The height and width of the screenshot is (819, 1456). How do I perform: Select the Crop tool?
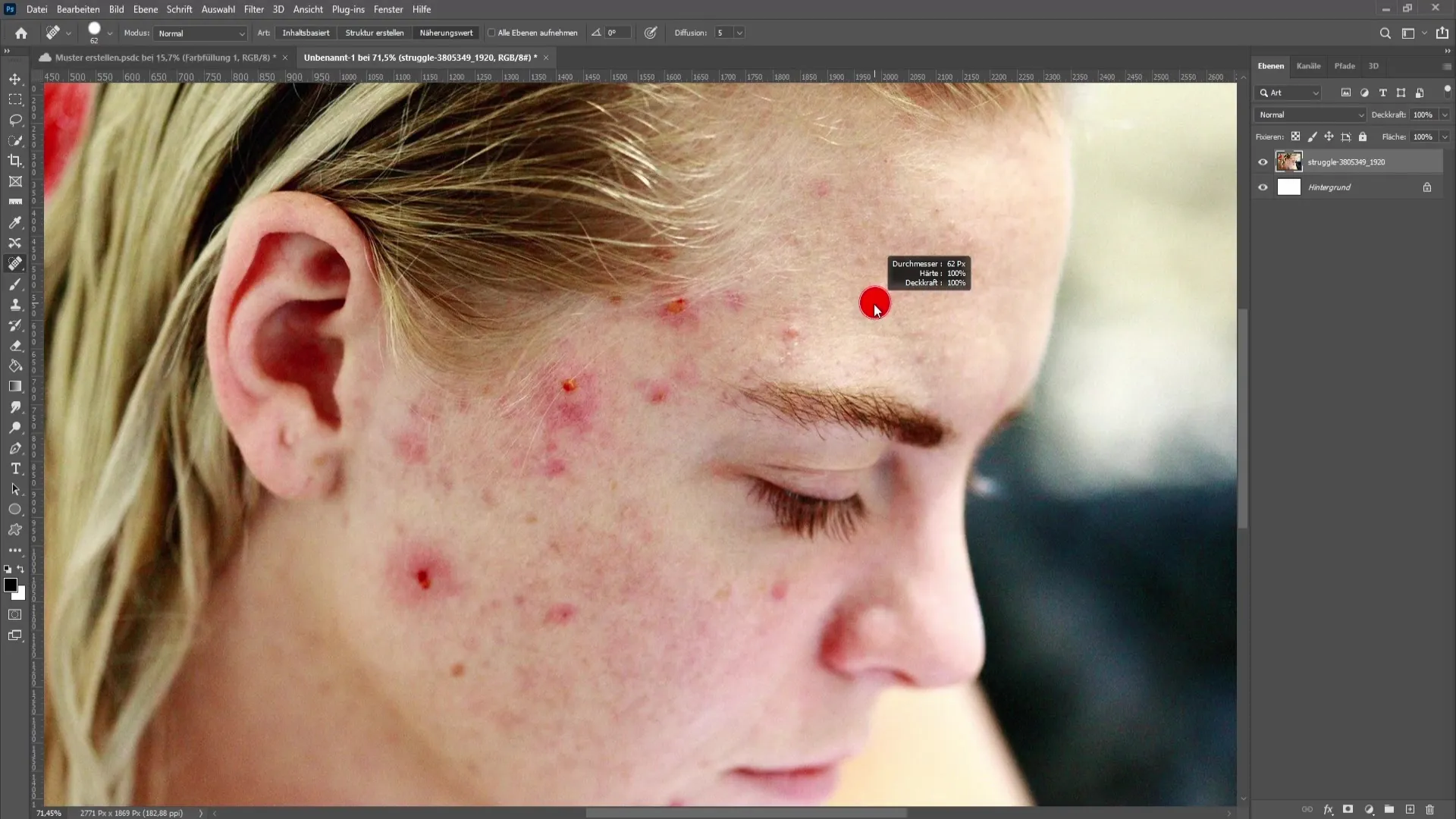coord(15,160)
